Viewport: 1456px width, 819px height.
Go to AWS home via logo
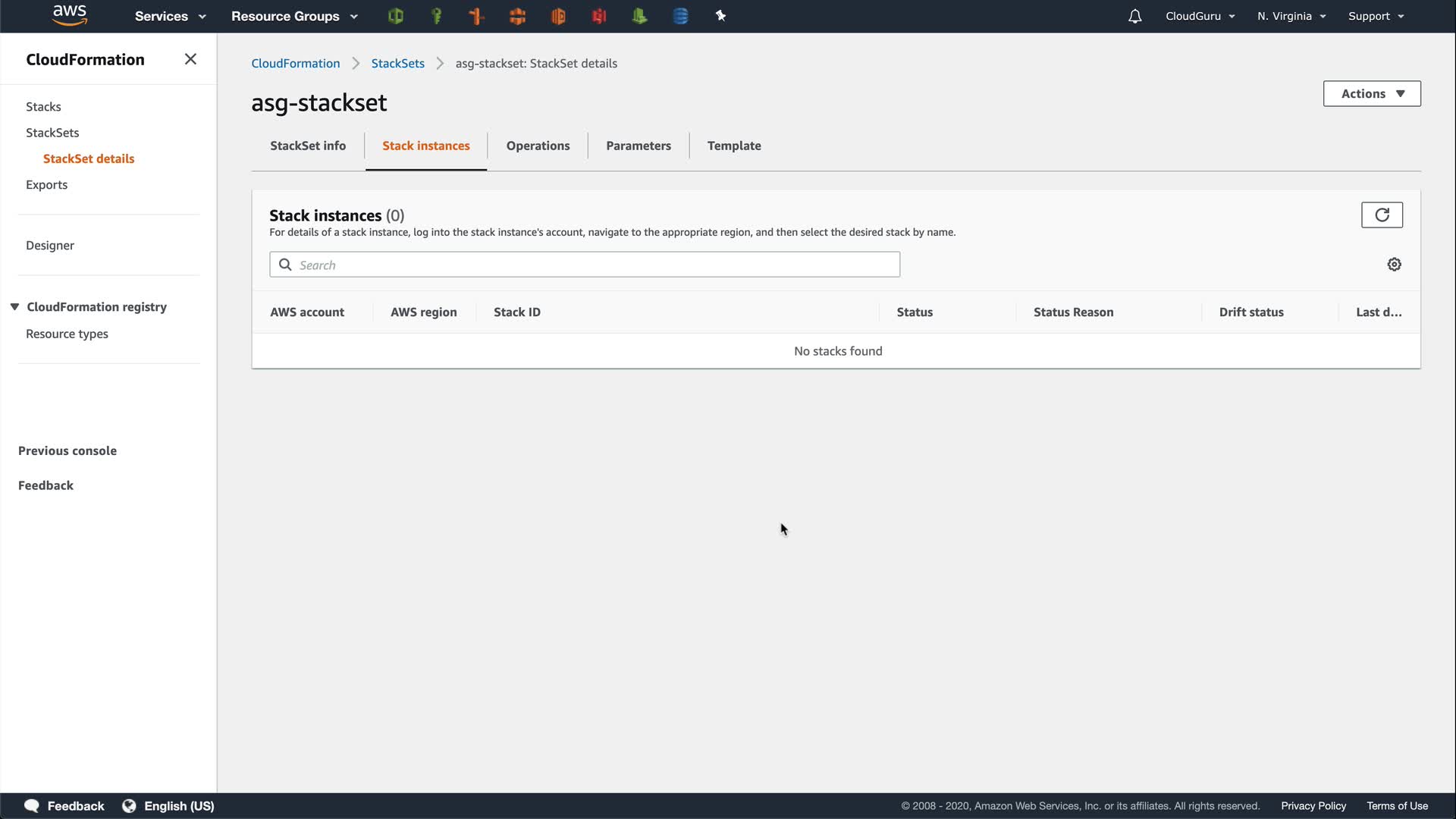(x=70, y=15)
